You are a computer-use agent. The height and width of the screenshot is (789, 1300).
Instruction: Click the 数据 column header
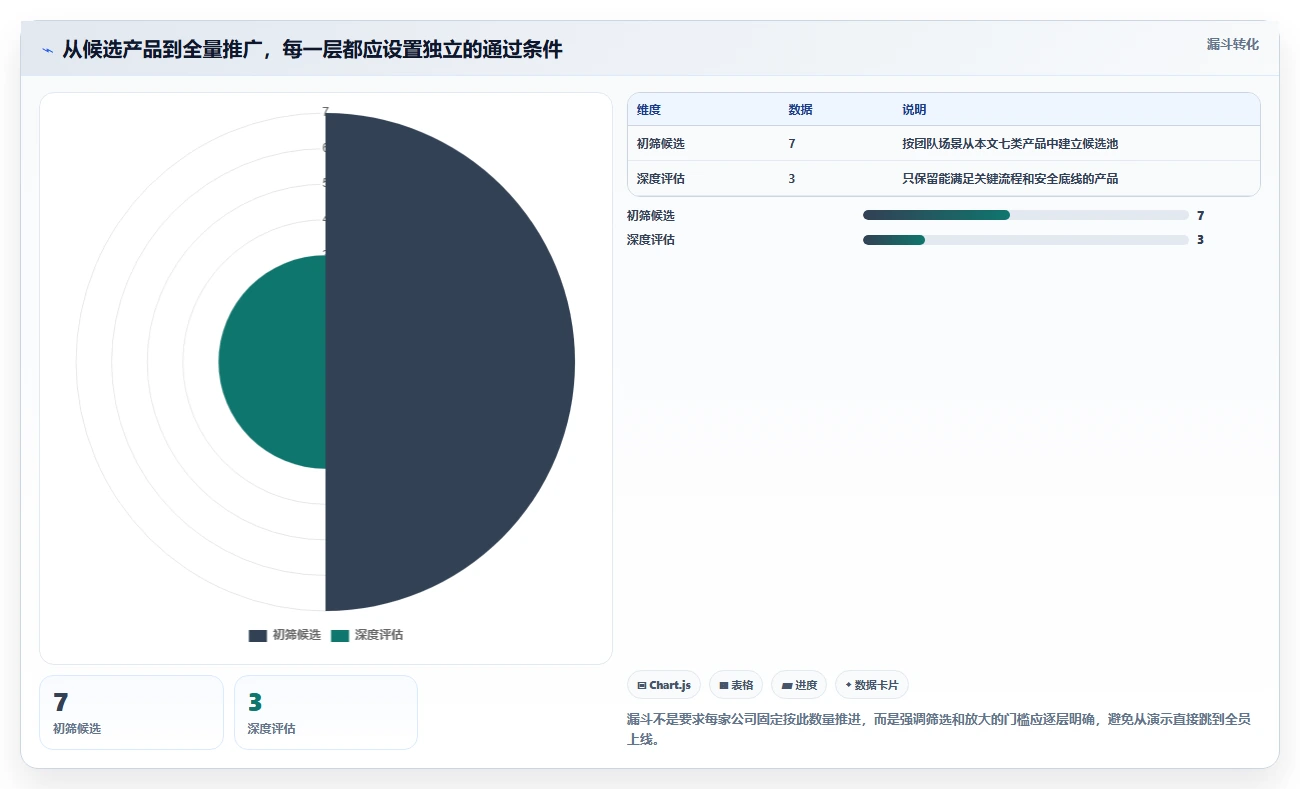(x=800, y=110)
